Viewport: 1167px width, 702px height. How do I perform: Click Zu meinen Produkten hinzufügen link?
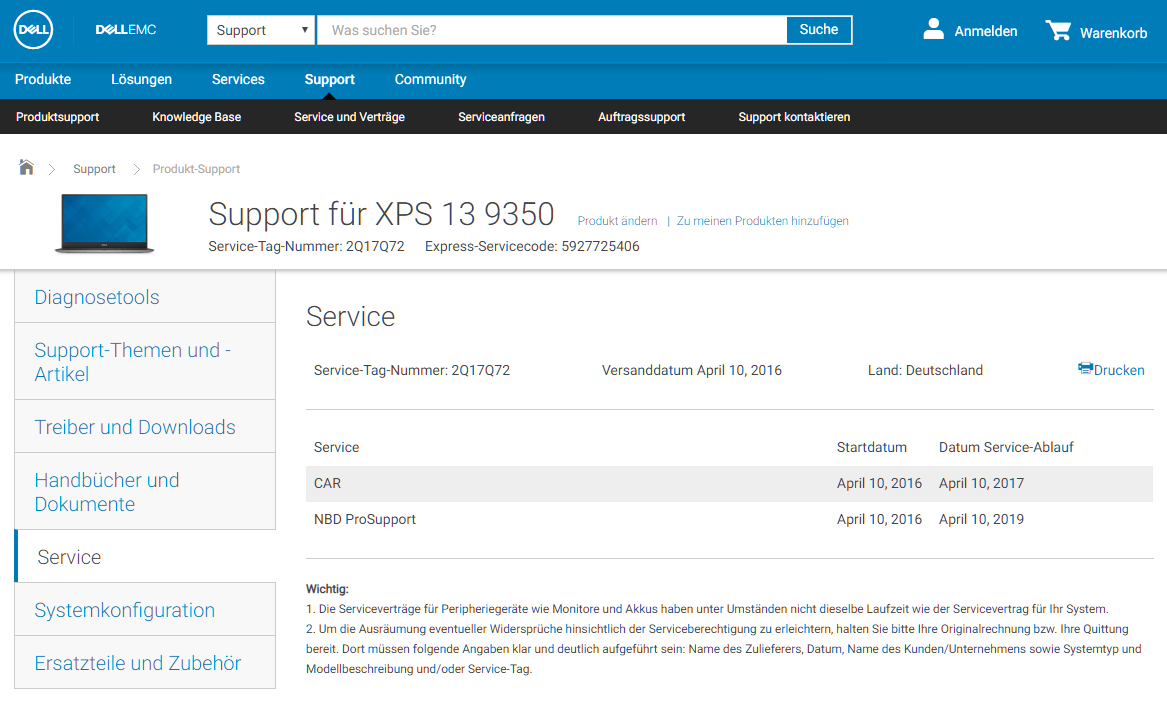[x=762, y=221]
